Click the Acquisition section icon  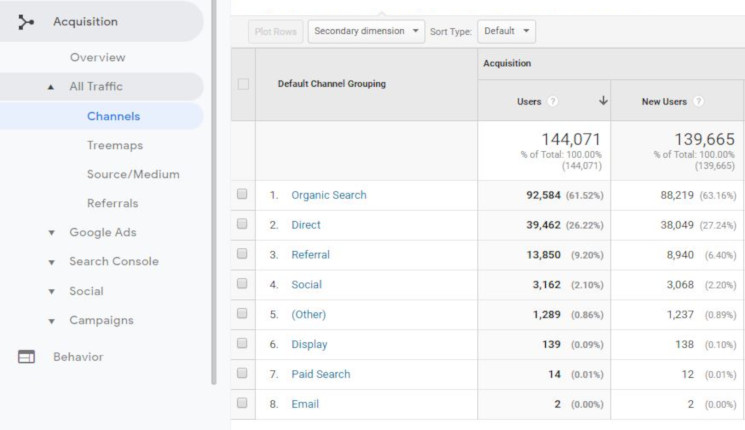pos(27,22)
